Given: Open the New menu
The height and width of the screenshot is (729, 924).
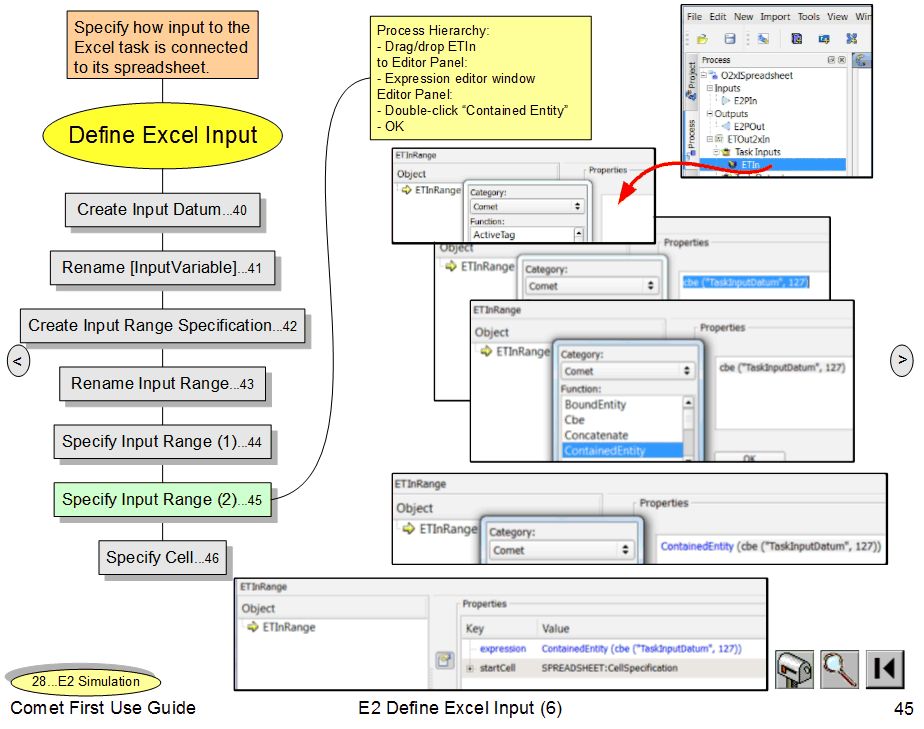Looking at the screenshot, I should click(743, 17).
